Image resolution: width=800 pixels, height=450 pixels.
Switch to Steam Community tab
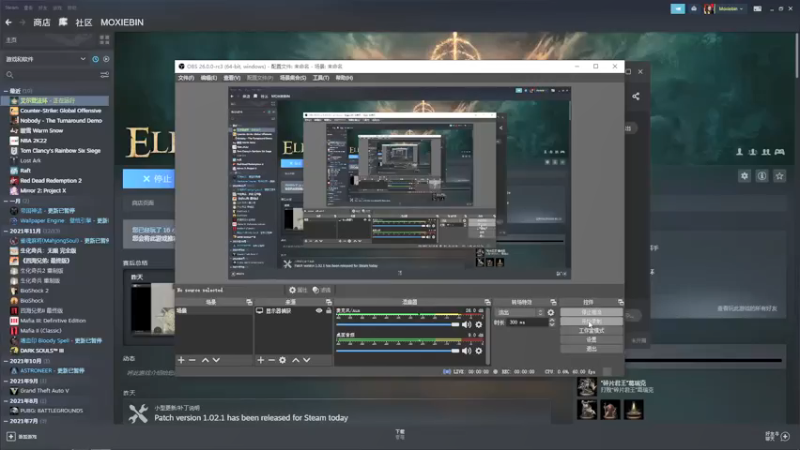(x=84, y=20)
